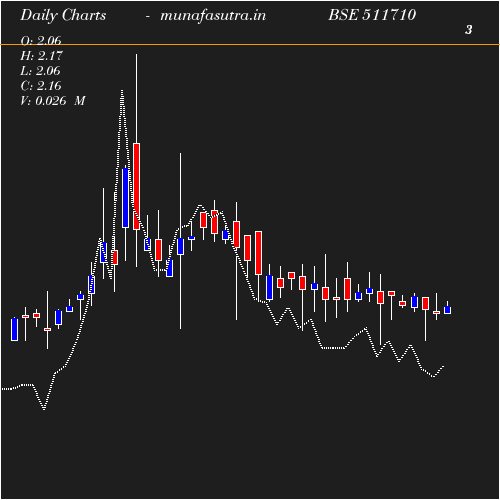The width and height of the screenshot is (500, 500).
Task: Click the high price 'H: 2.17' value
Action: point(41,56)
